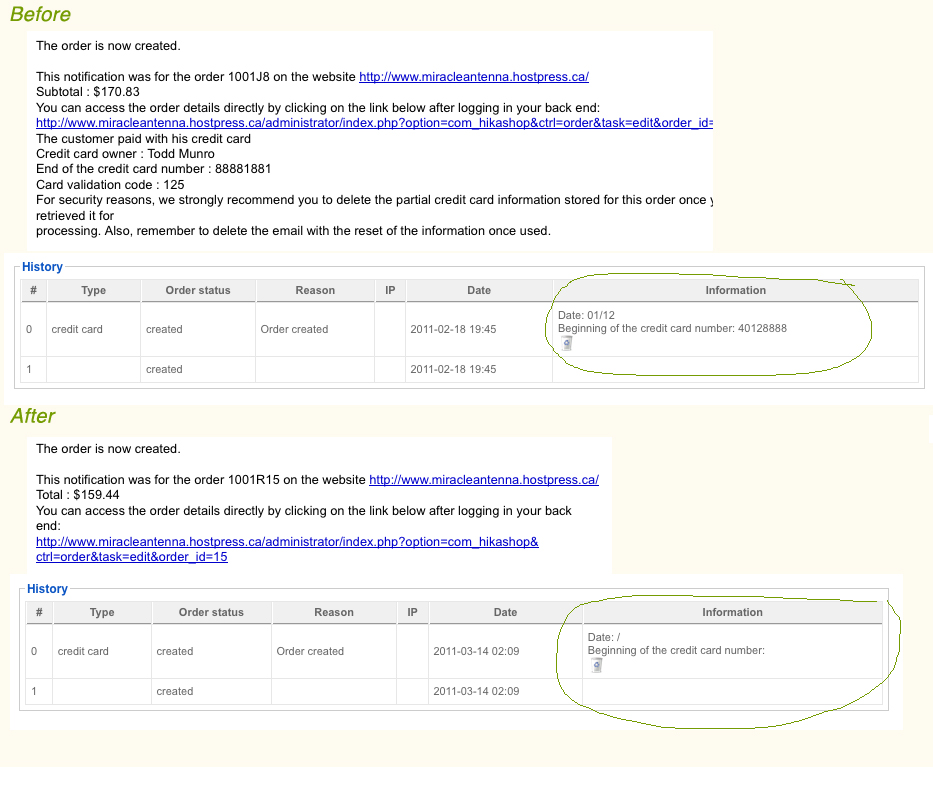This screenshot has height=800, width=933.
Task: Open the administrator link ending in order_id=15
Action: [287, 549]
